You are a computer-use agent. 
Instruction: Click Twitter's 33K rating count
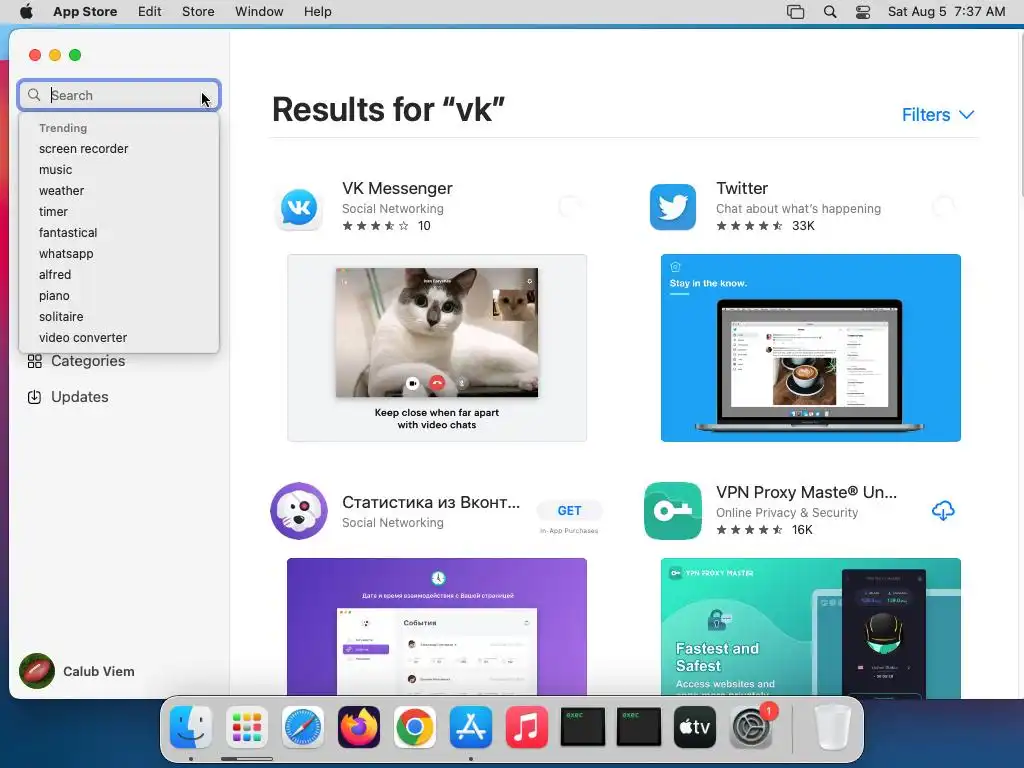[x=803, y=226]
